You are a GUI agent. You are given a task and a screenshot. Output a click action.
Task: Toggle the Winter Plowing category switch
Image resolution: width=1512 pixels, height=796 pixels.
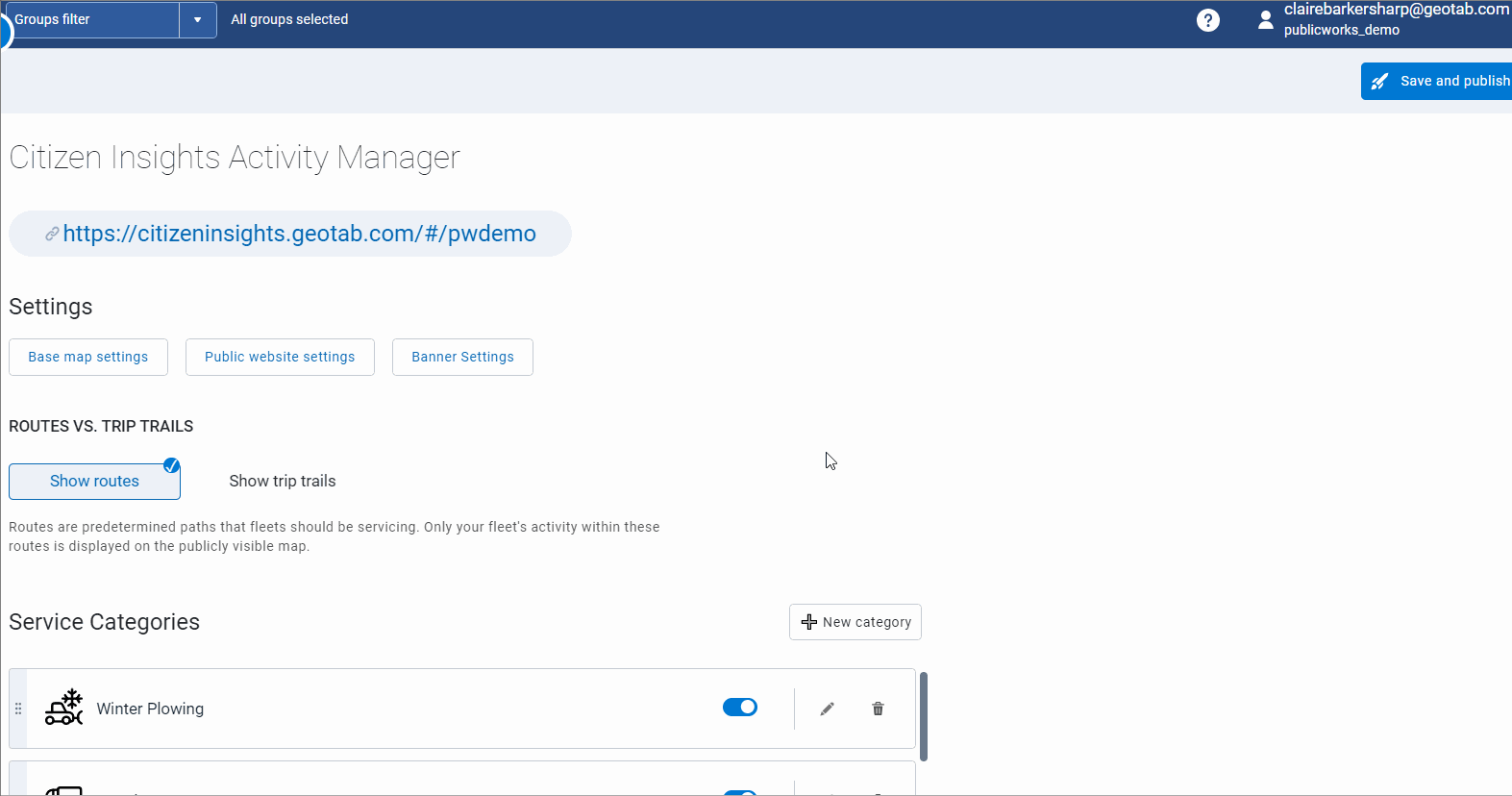click(x=740, y=708)
